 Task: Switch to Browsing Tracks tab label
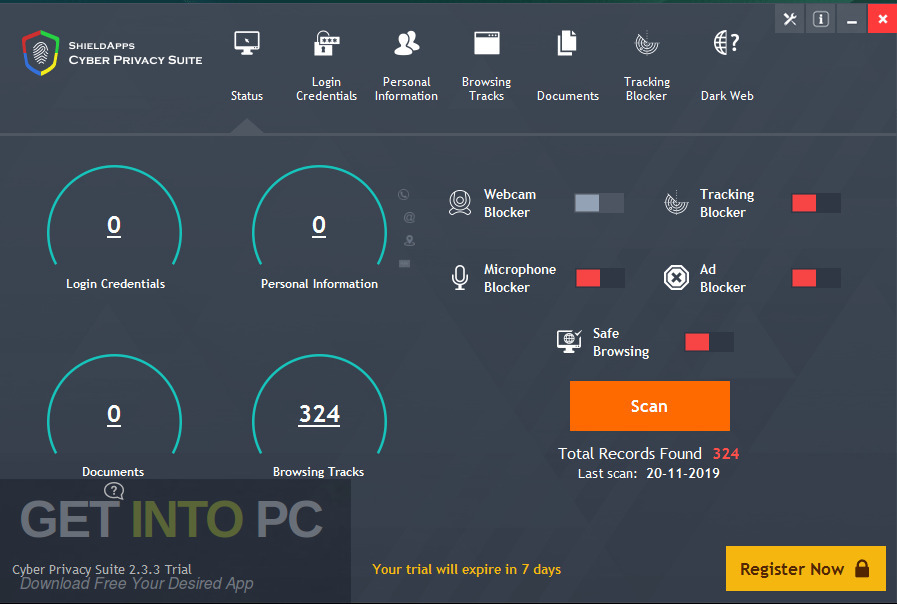click(486, 89)
